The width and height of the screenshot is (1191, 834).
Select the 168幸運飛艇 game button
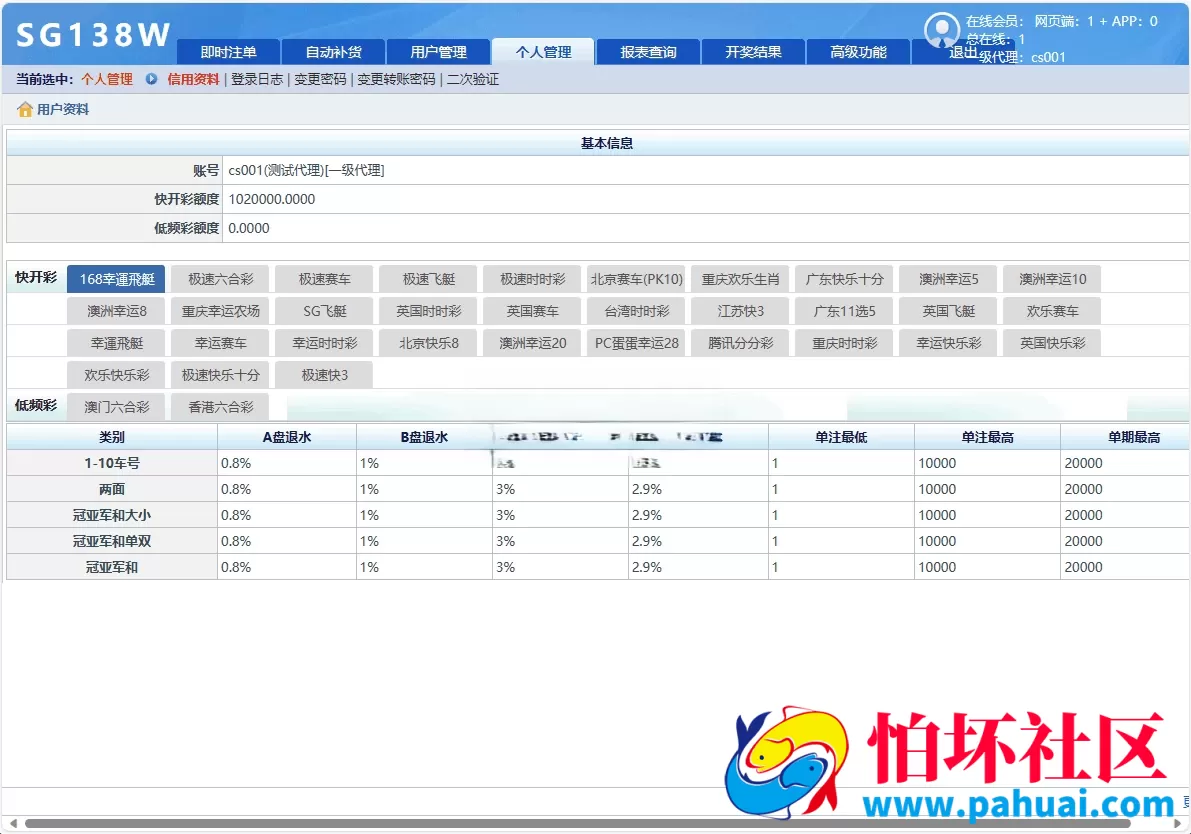(116, 279)
